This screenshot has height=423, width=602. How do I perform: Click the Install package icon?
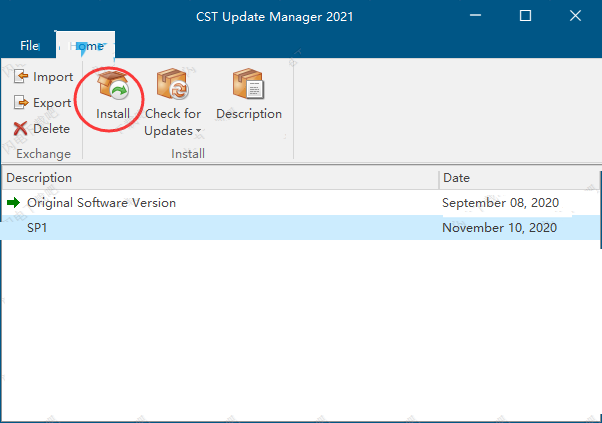coord(113,84)
